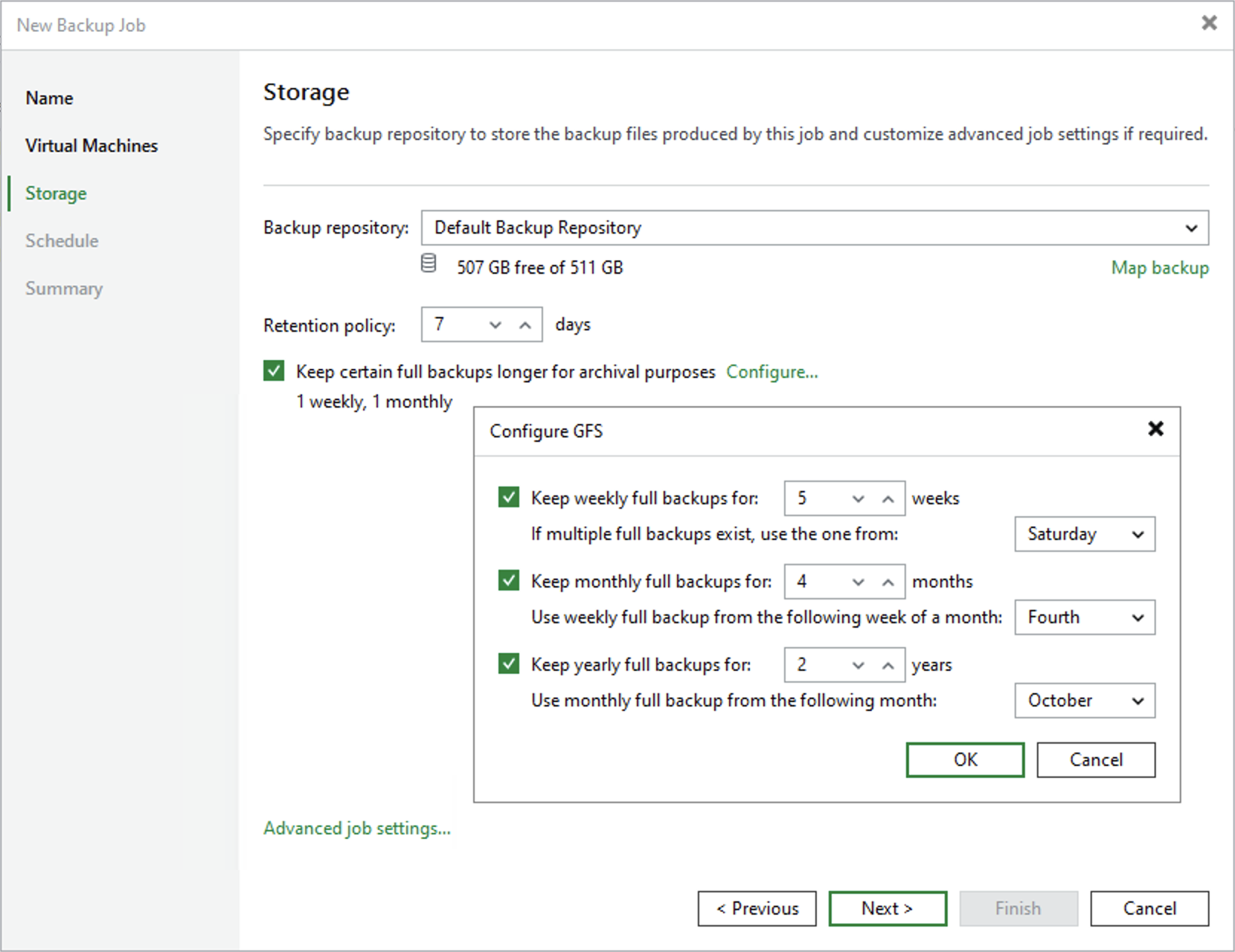Select the Storage step
1235x952 pixels.
(x=56, y=193)
